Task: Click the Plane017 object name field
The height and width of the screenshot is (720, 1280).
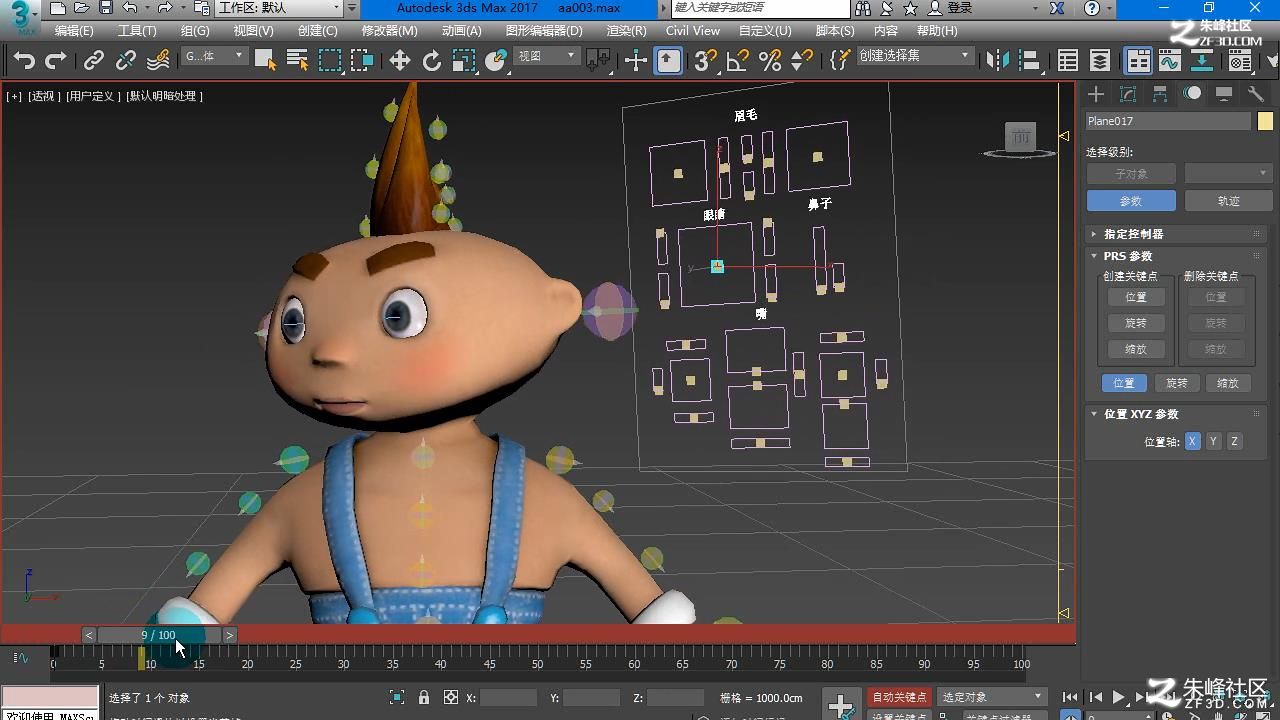Action: (x=1168, y=121)
